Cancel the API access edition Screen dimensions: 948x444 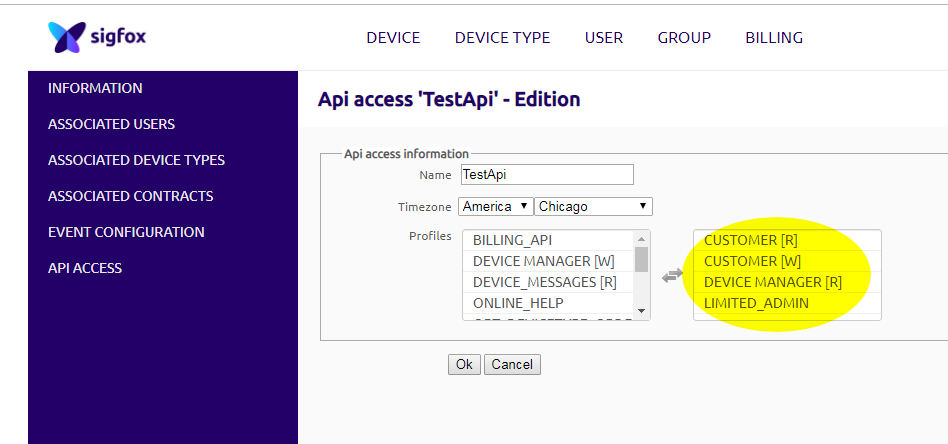click(x=512, y=364)
